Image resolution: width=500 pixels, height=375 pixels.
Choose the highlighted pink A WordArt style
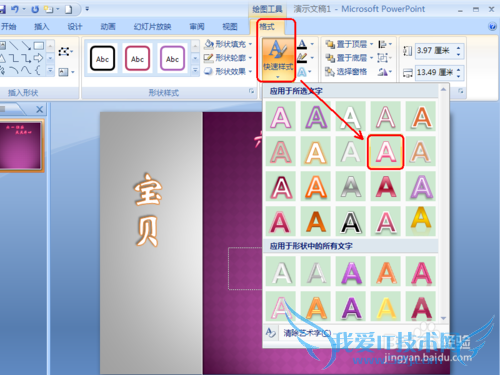[x=386, y=152]
